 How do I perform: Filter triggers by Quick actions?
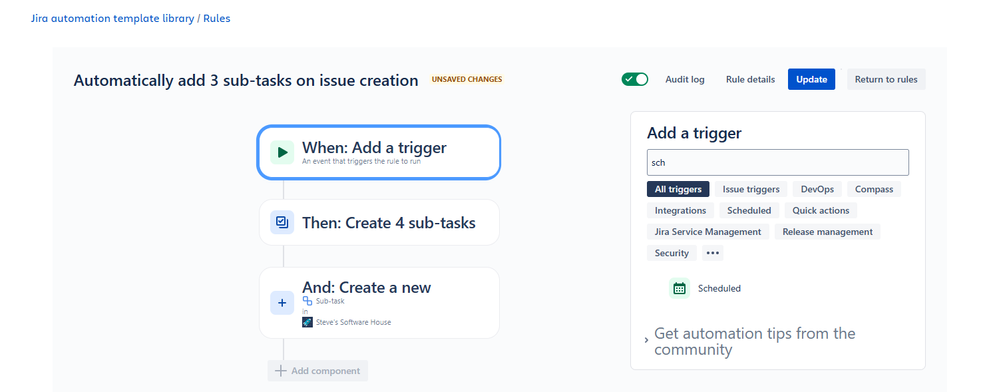click(x=821, y=210)
